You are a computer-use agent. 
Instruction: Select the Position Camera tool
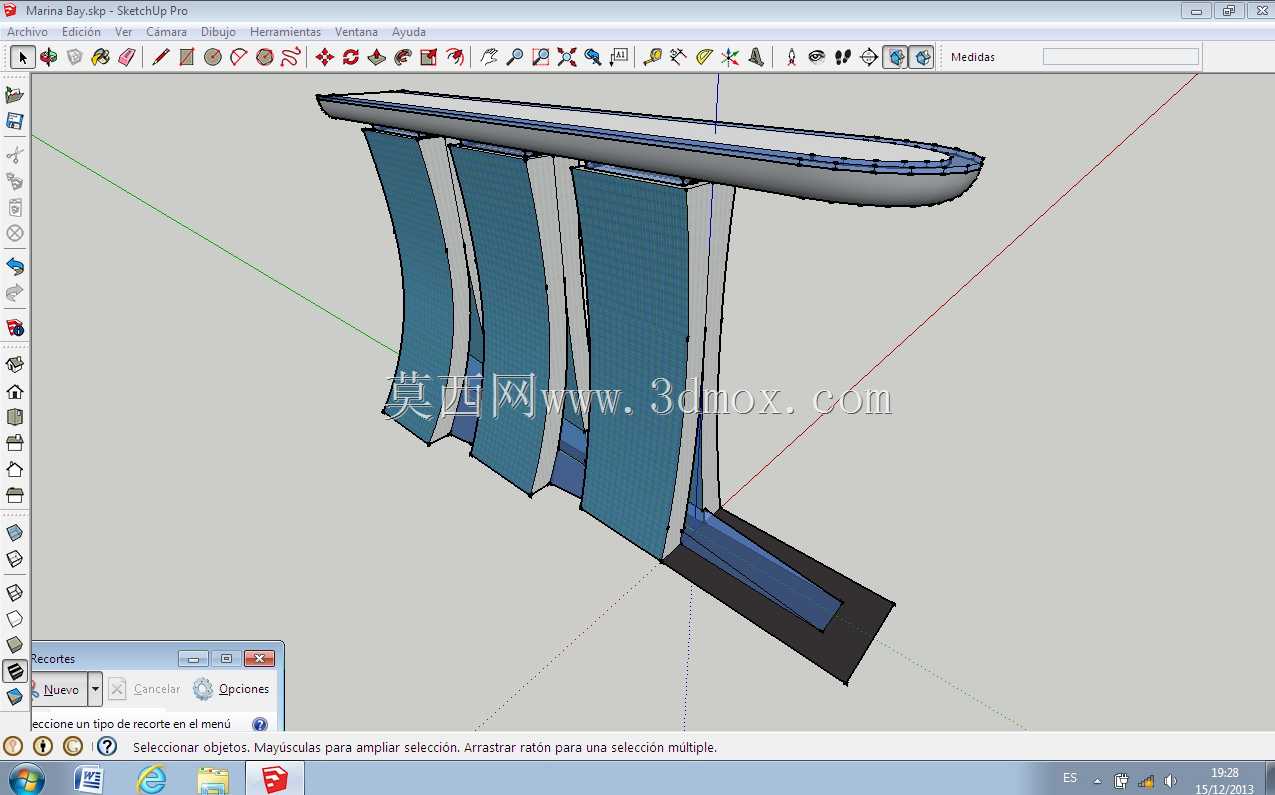pos(791,57)
